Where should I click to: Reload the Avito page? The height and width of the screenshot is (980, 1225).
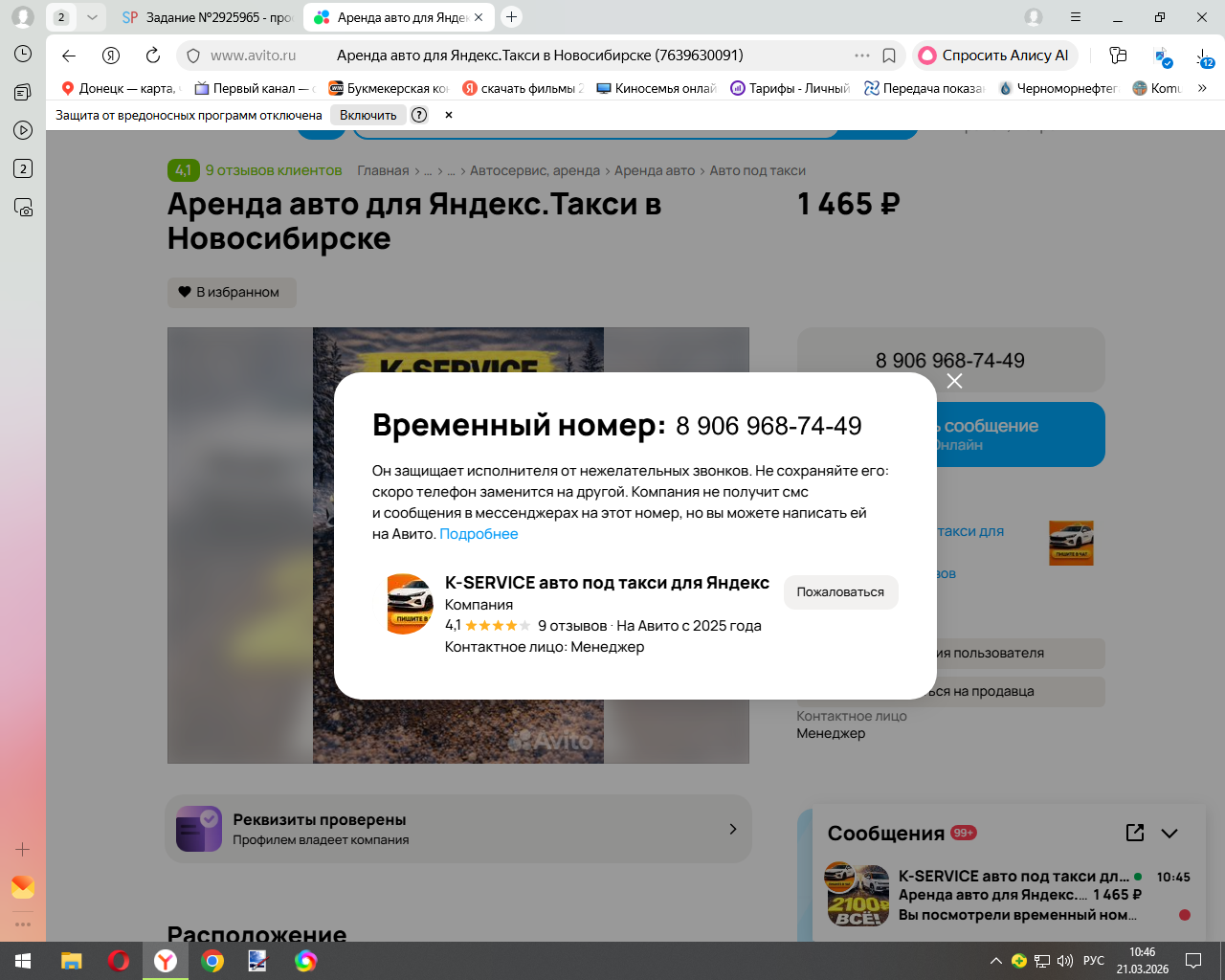click(153, 56)
